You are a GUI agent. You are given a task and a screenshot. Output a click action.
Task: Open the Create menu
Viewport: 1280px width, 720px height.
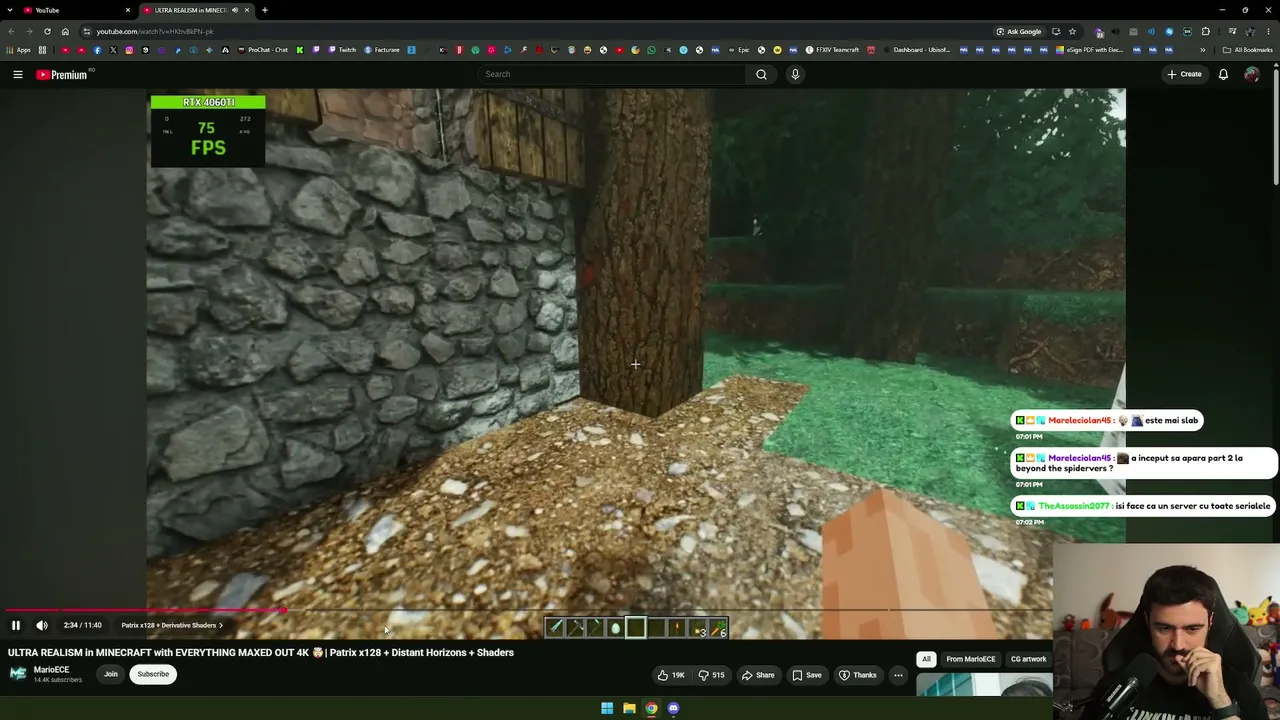point(1184,74)
